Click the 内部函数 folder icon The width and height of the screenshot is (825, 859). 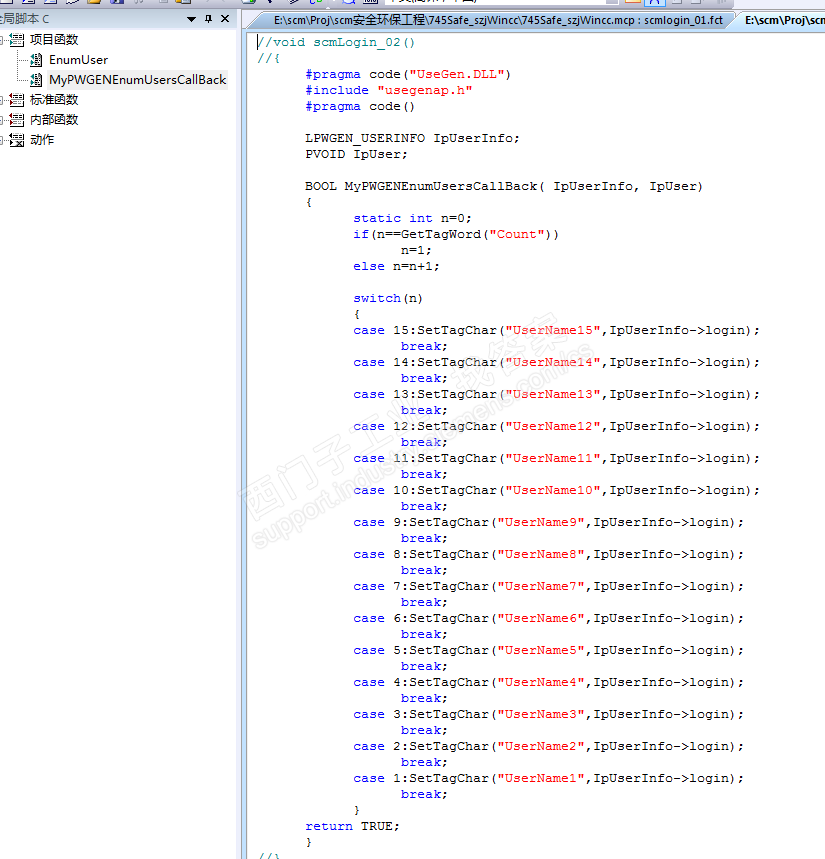click(17, 119)
